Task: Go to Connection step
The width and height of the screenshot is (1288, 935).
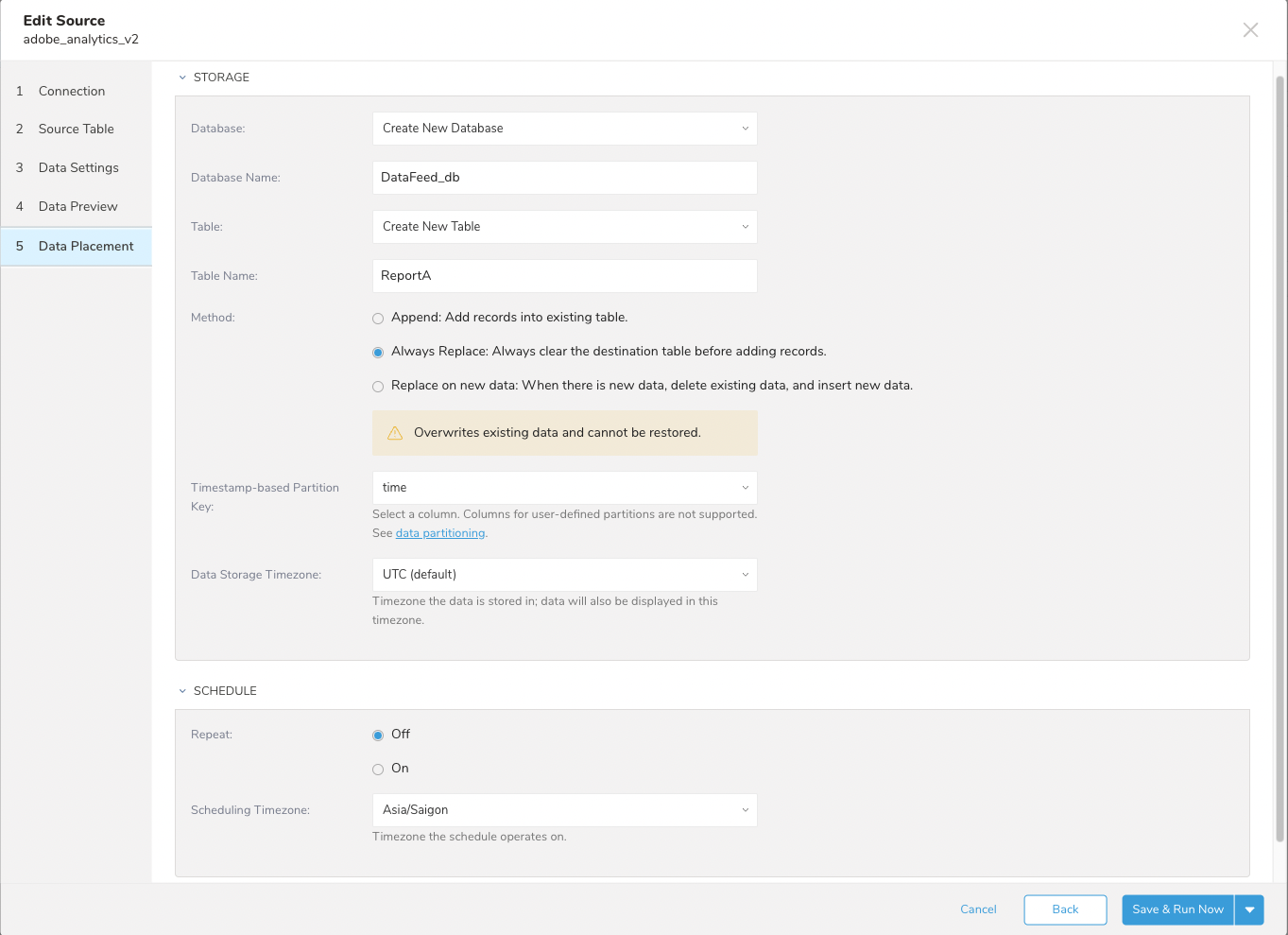Action: pos(72,92)
